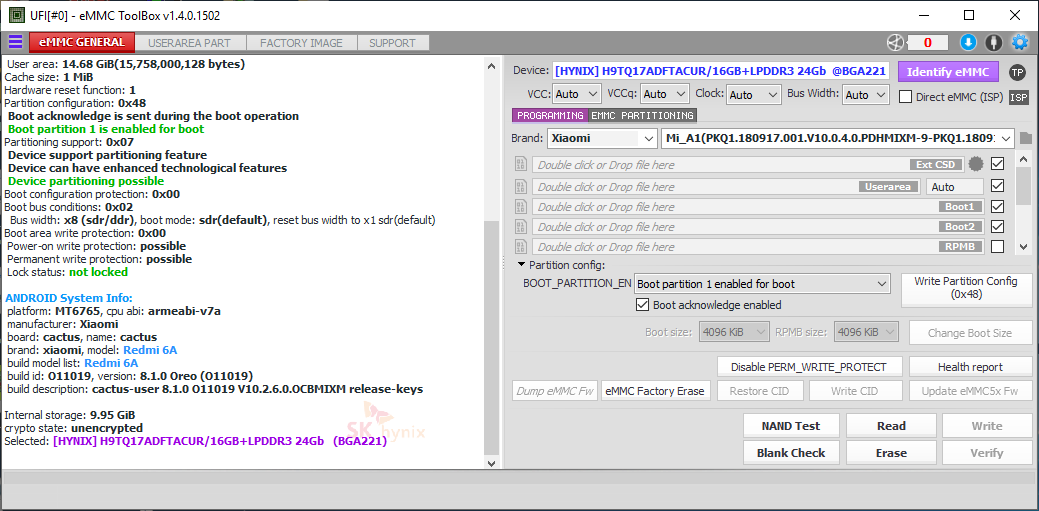1039x511 pixels.
Task: Open the RPMB size 4096 KiB dropdown
Action: click(866, 333)
